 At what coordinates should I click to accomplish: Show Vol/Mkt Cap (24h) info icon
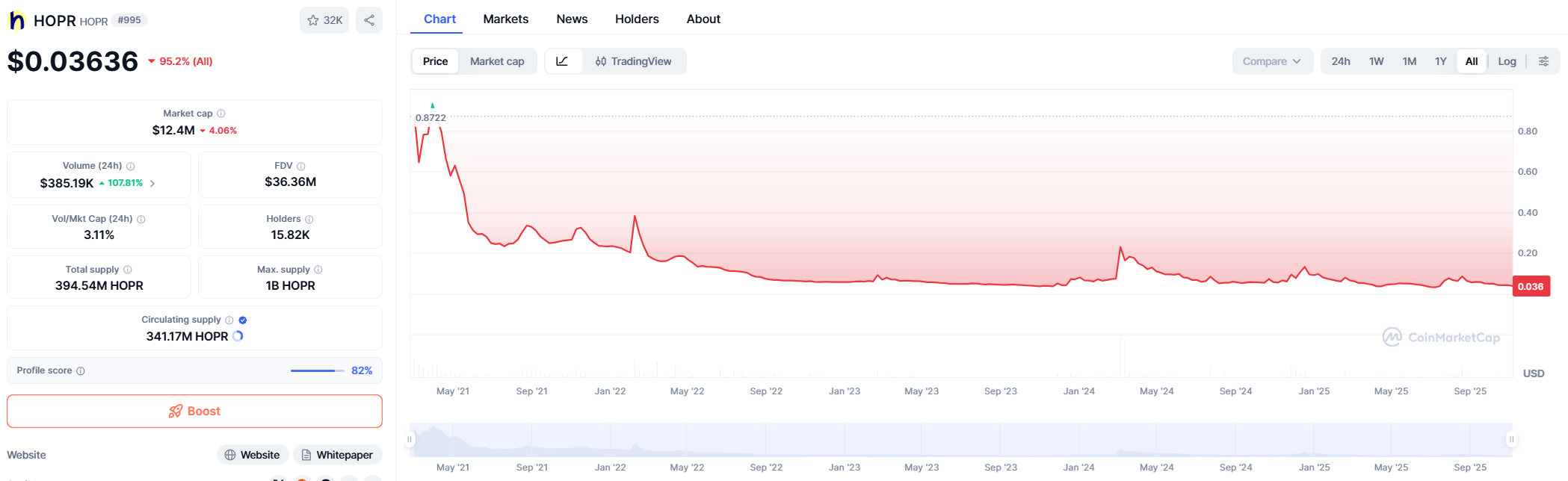point(141,219)
